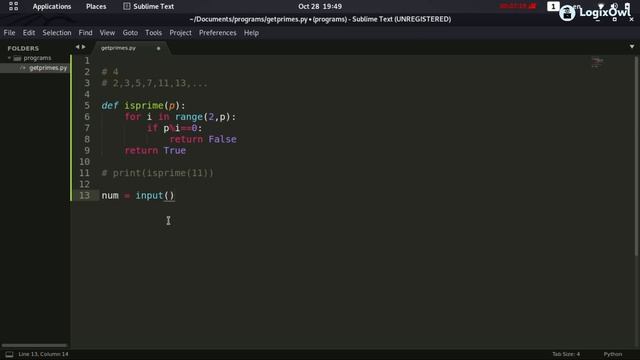This screenshot has width=640, height=360.
Task: Open the Edit menu
Action: point(29,33)
